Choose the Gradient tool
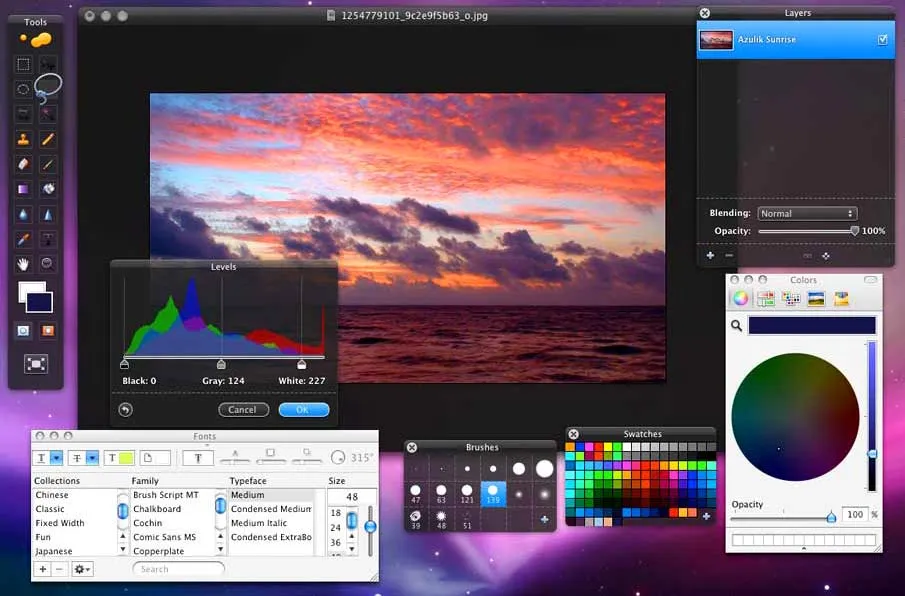The height and width of the screenshot is (596, 905). (x=23, y=189)
